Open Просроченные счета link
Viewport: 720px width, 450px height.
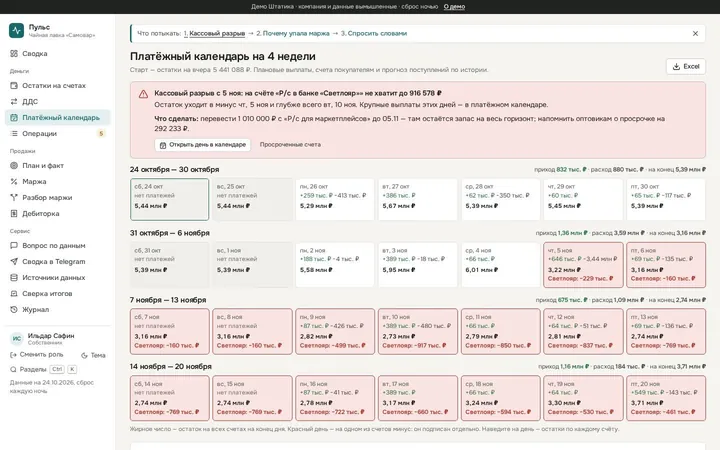(290, 145)
